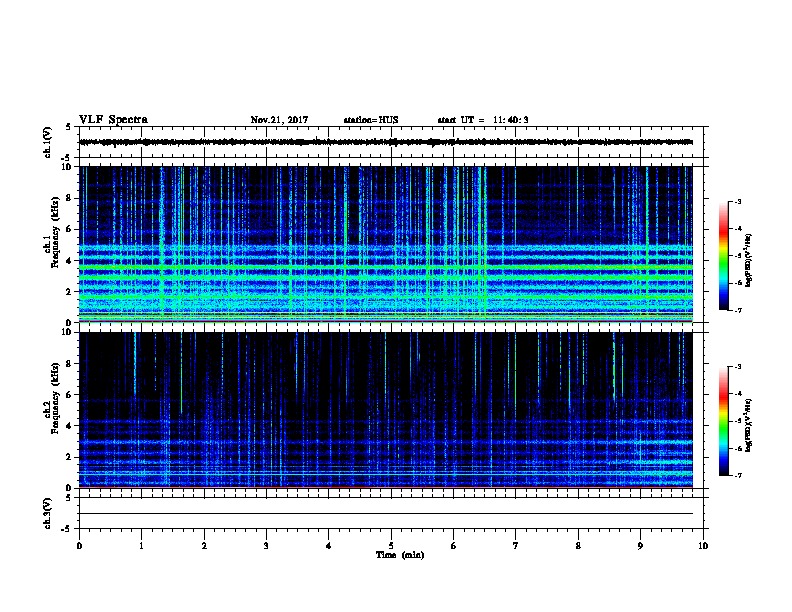
Task: Select the ch.1 "Frequency (kHz)" axis label
Action: (55, 232)
